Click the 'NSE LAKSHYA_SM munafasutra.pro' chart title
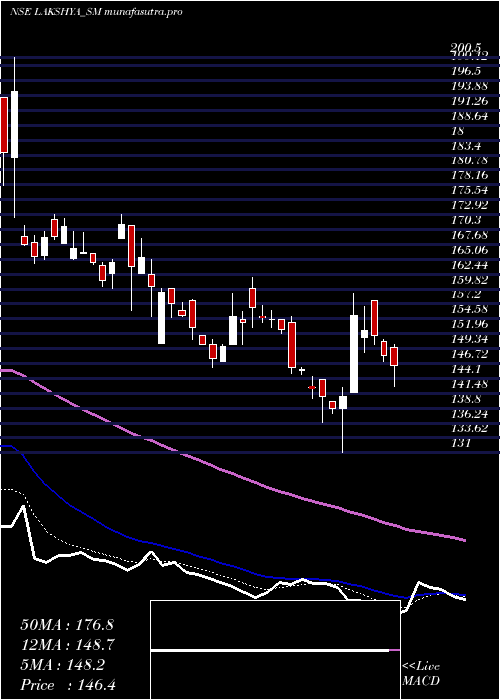This screenshot has height=700, width=500. click(96, 12)
